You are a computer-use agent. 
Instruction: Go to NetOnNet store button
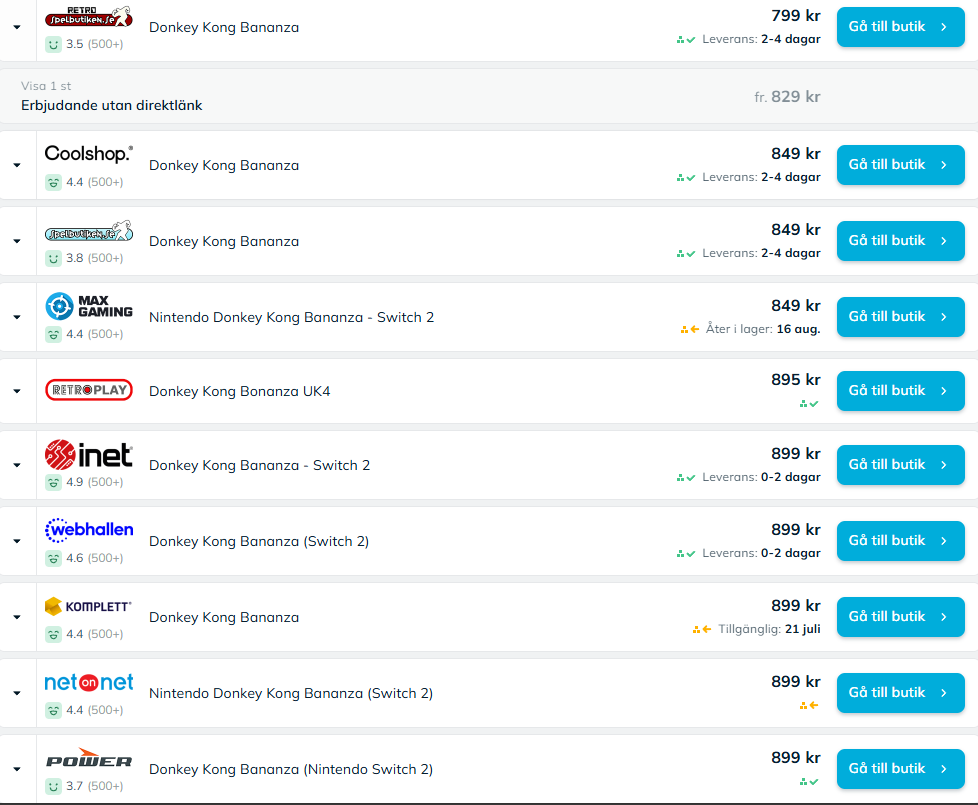pyautogui.click(x=901, y=693)
